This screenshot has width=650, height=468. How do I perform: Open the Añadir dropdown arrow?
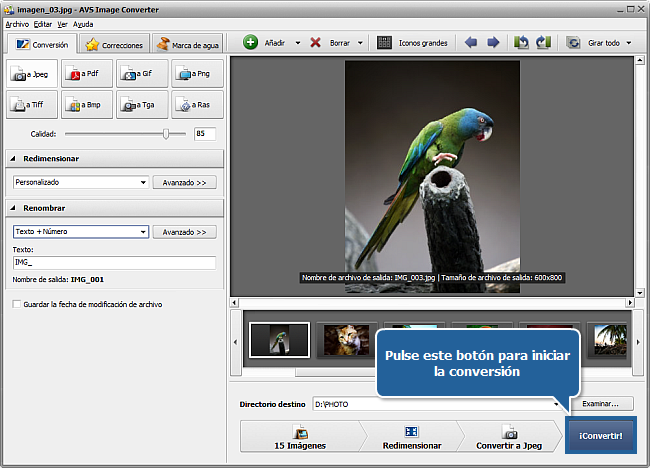[298, 43]
